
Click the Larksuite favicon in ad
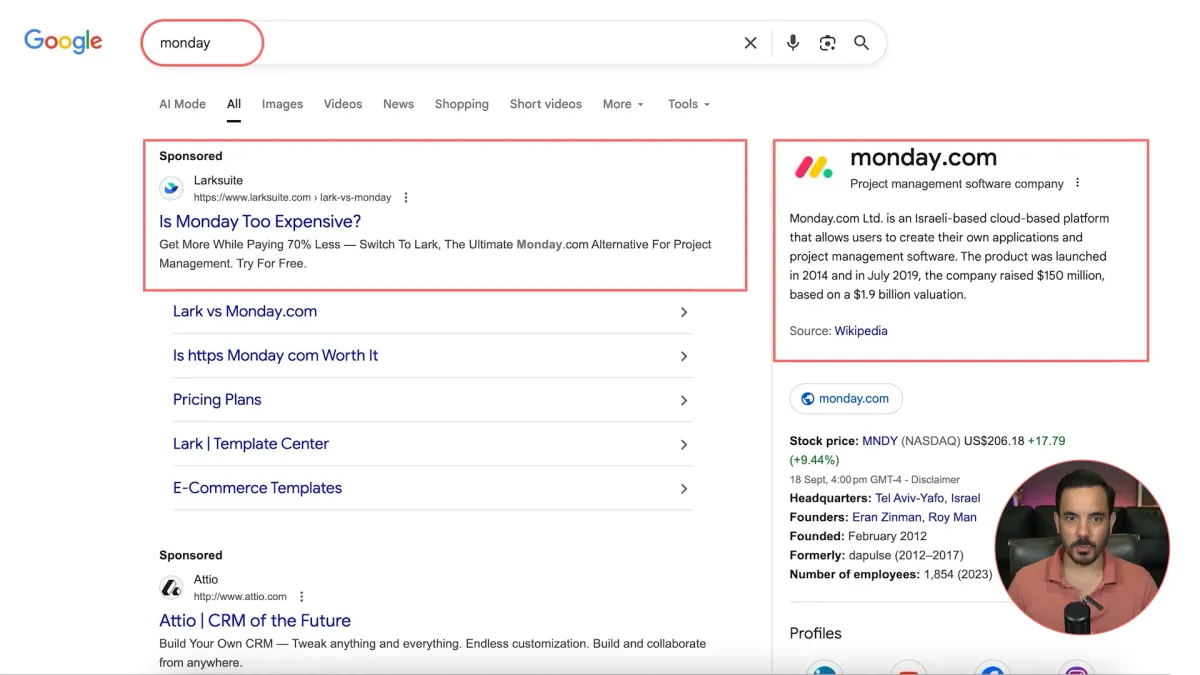(172, 188)
